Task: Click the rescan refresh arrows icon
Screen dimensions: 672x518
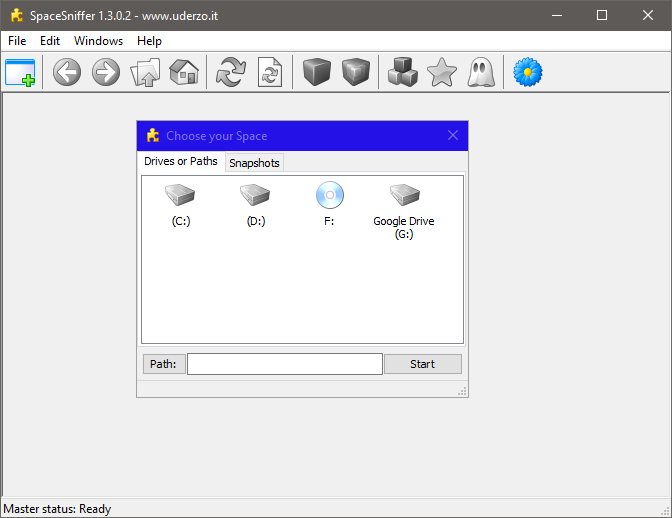Action: tap(231, 72)
